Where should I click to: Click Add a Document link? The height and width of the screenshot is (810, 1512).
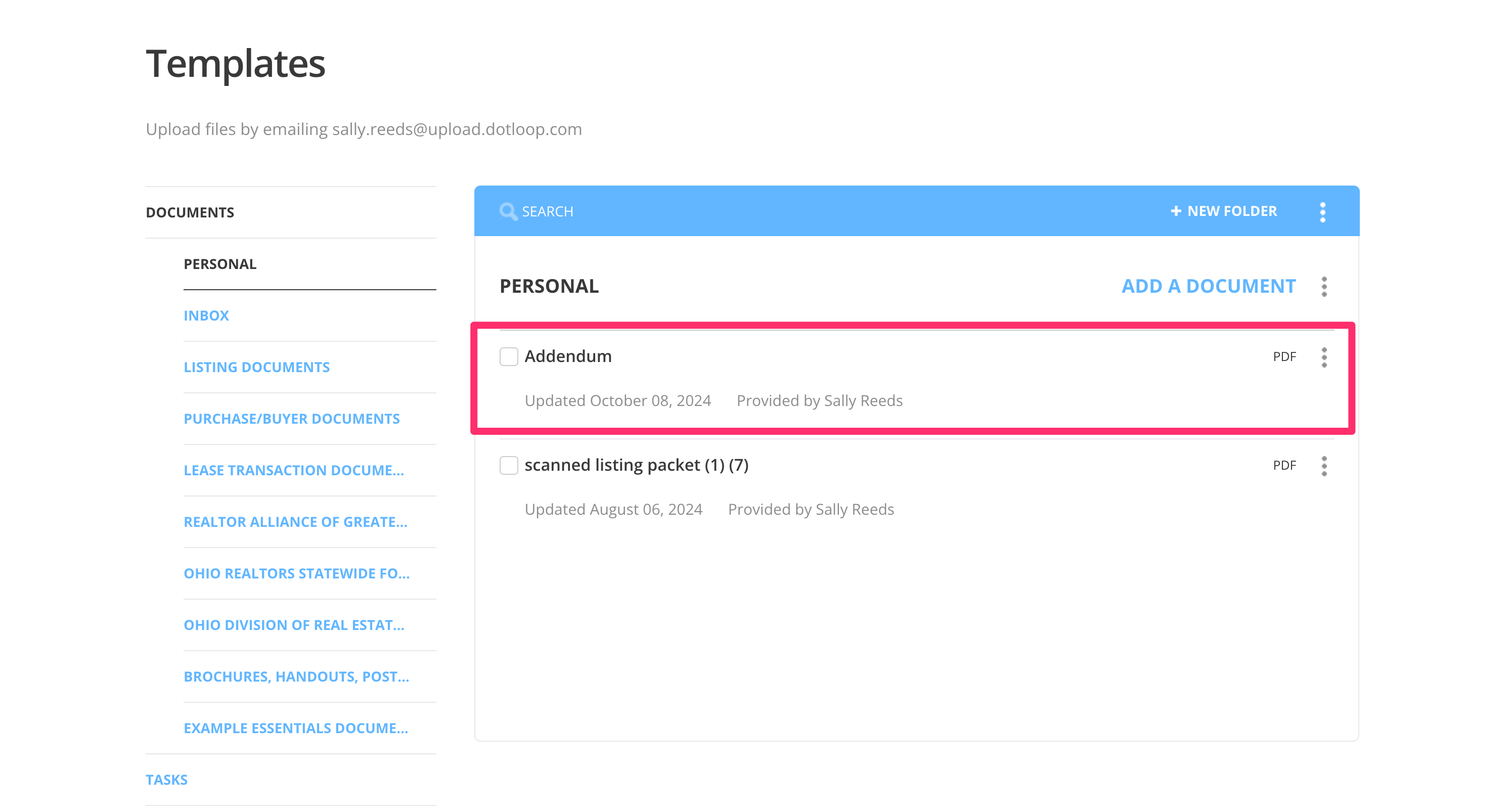click(x=1208, y=286)
